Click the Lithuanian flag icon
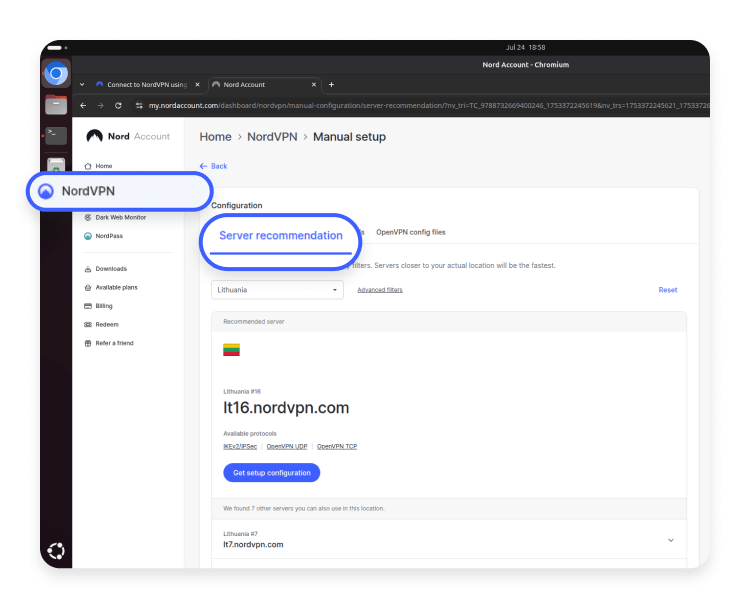The height and width of the screenshot is (609, 750). [232, 350]
